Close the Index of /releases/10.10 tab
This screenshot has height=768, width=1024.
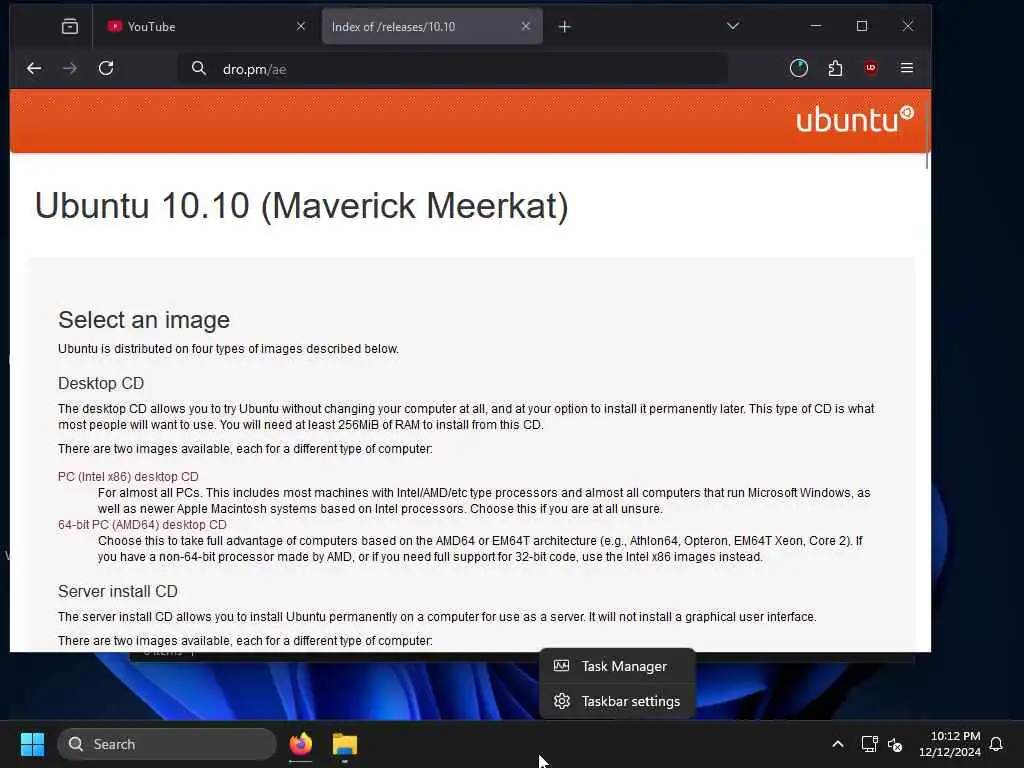click(526, 26)
